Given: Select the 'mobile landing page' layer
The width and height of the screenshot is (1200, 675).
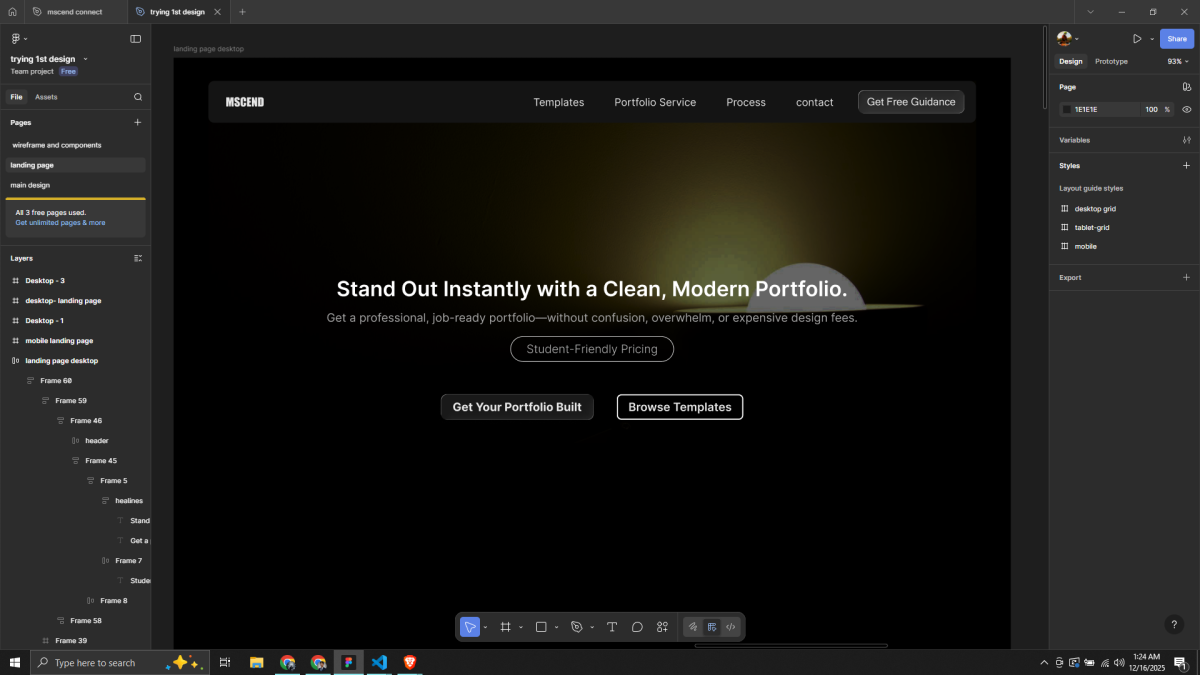Looking at the screenshot, I should 59,341.
